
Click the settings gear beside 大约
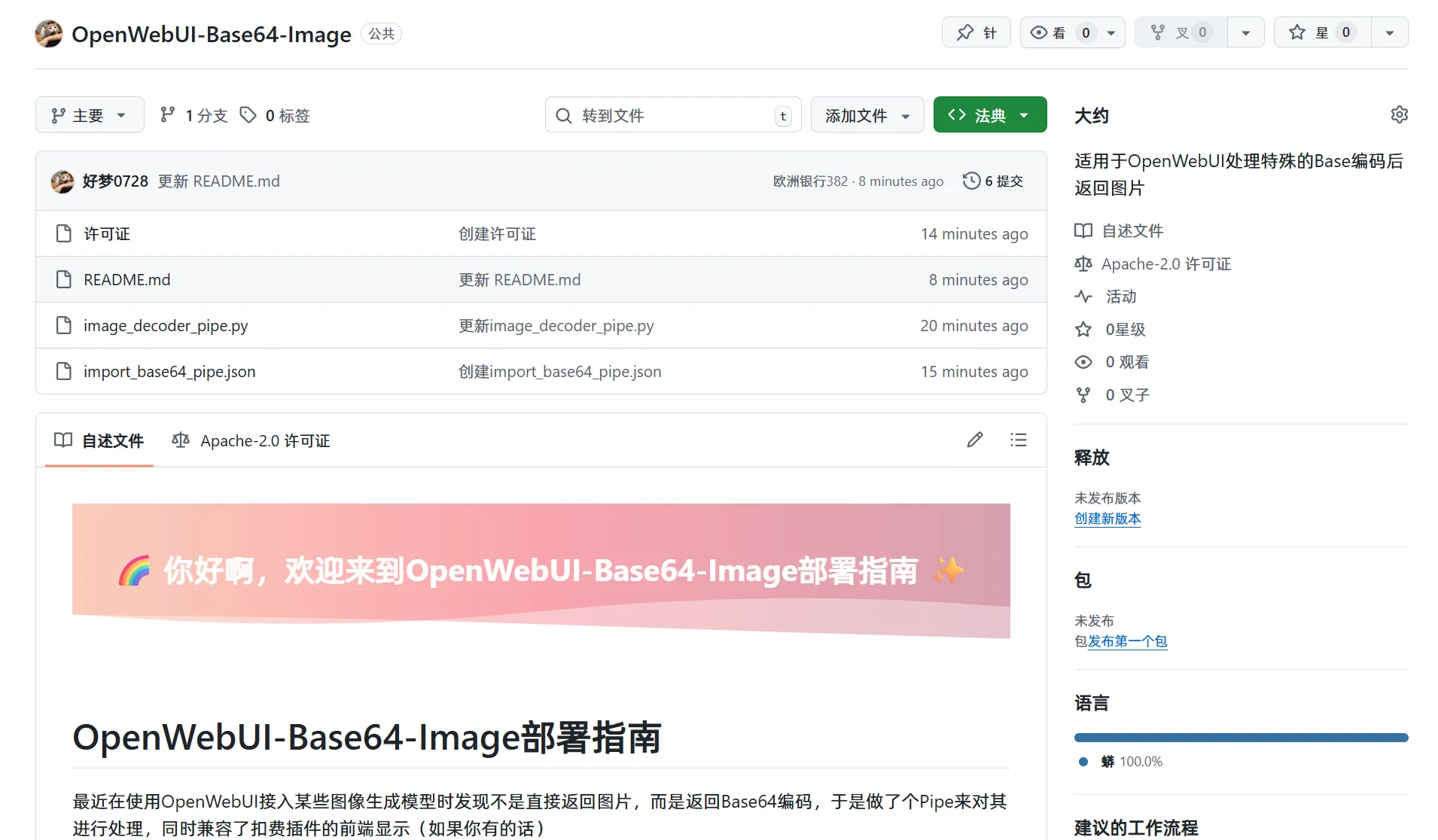pyautogui.click(x=1399, y=114)
